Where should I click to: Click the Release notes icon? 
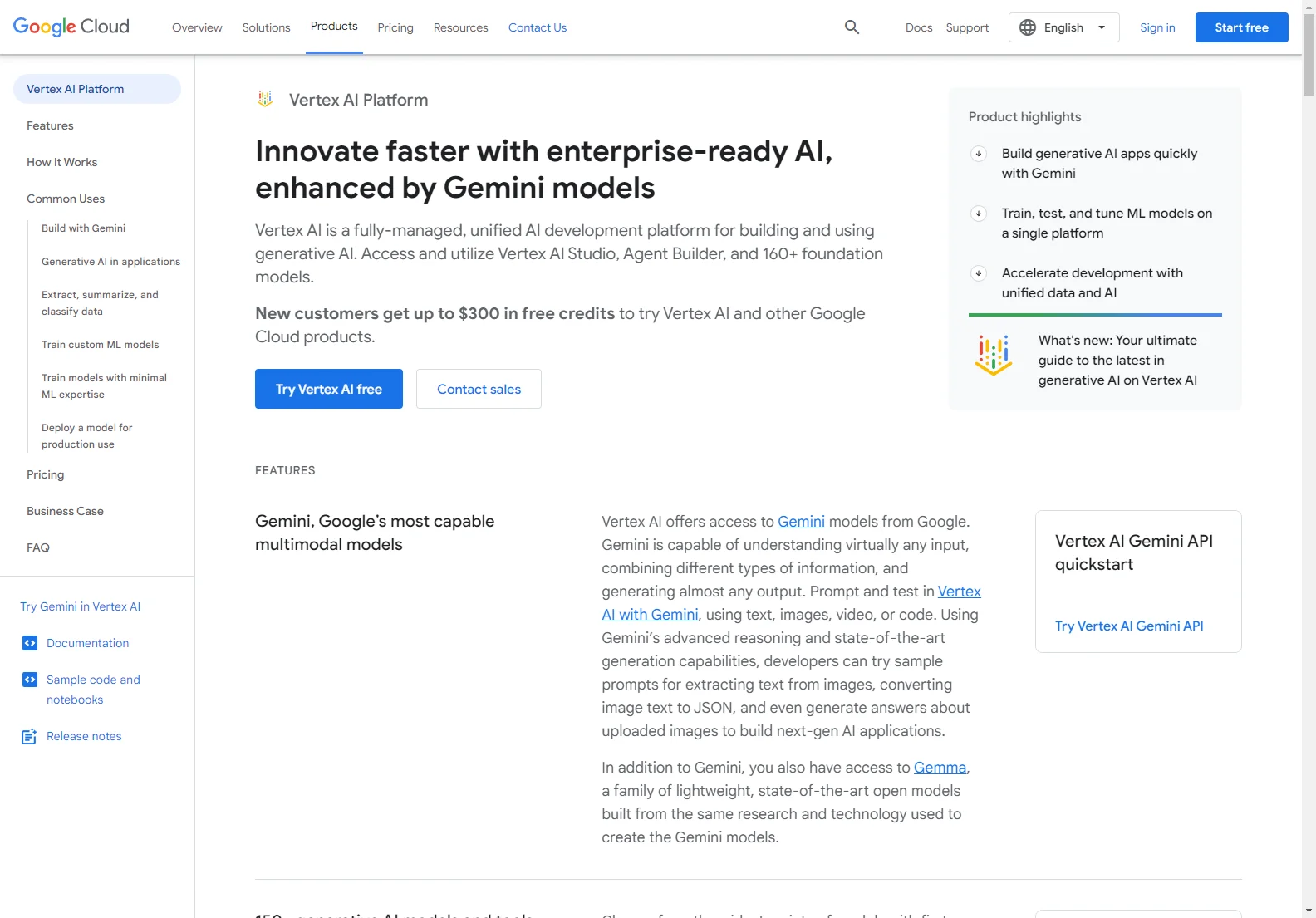(29, 736)
